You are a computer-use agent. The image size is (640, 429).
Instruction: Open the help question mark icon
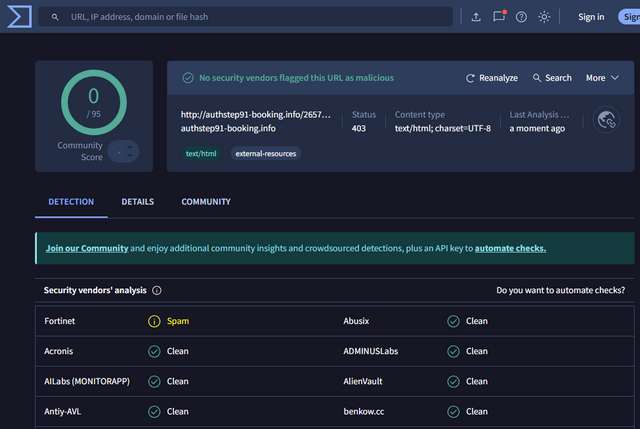pyautogui.click(x=521, y=17)
